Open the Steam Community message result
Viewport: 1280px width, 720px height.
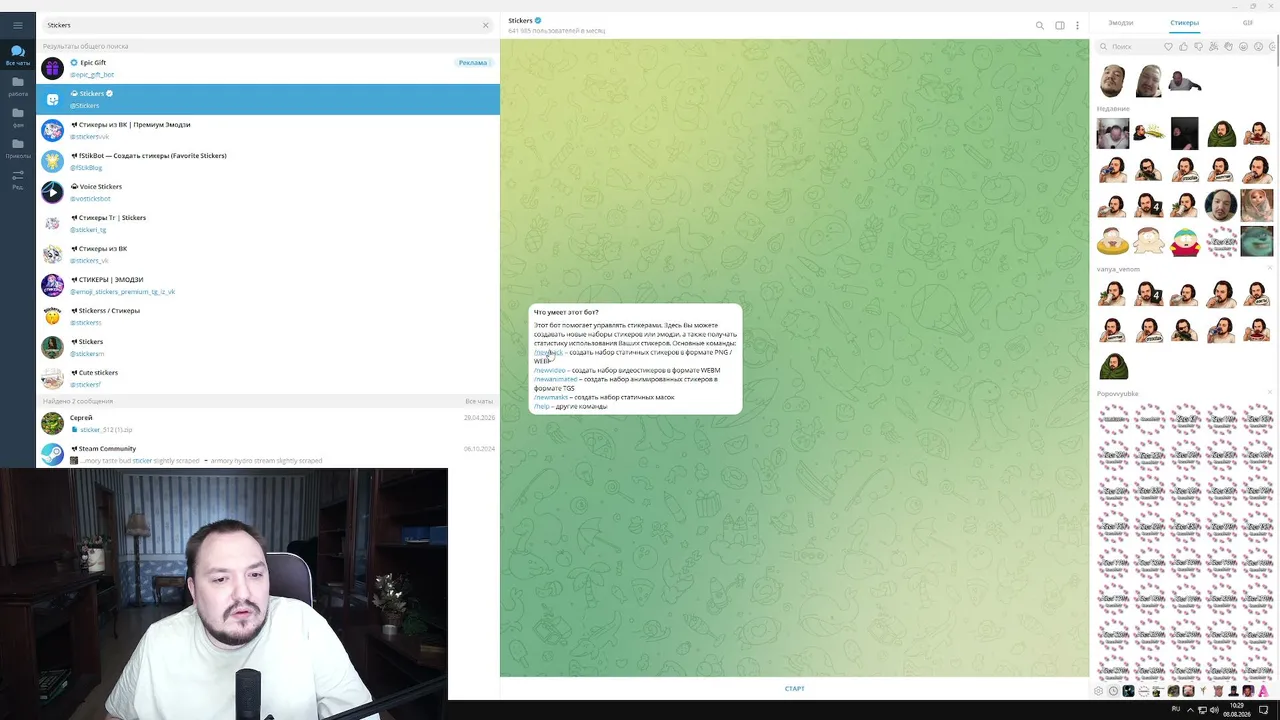click(268, 454)
